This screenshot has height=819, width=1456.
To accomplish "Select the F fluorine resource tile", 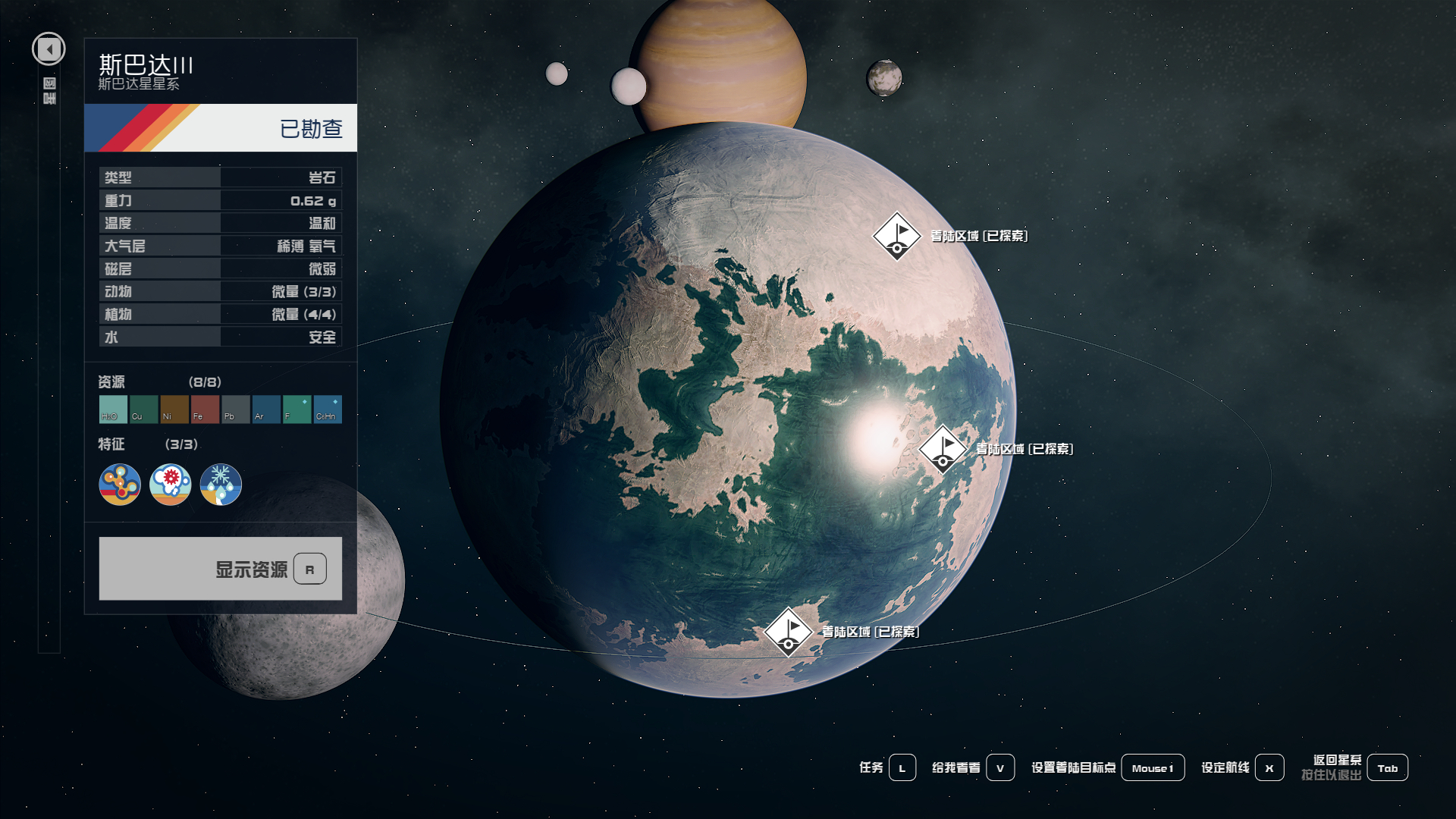I will pos(297,409).
